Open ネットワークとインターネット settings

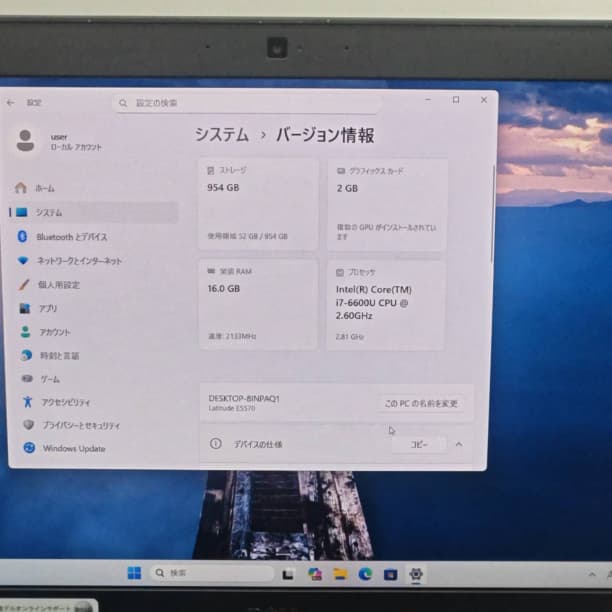(x=94, y=261)
